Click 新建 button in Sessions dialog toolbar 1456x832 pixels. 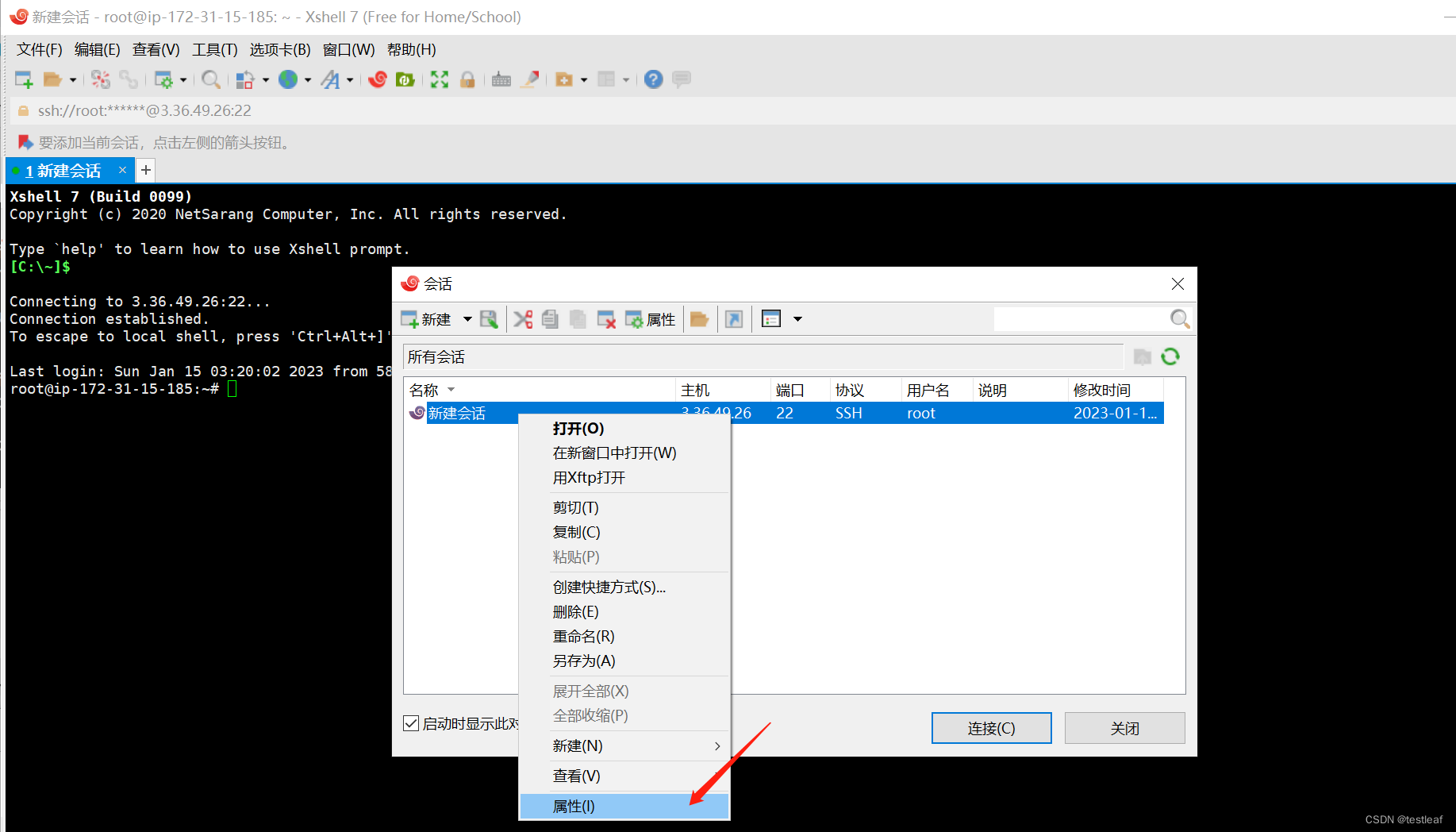pos(427,319)
